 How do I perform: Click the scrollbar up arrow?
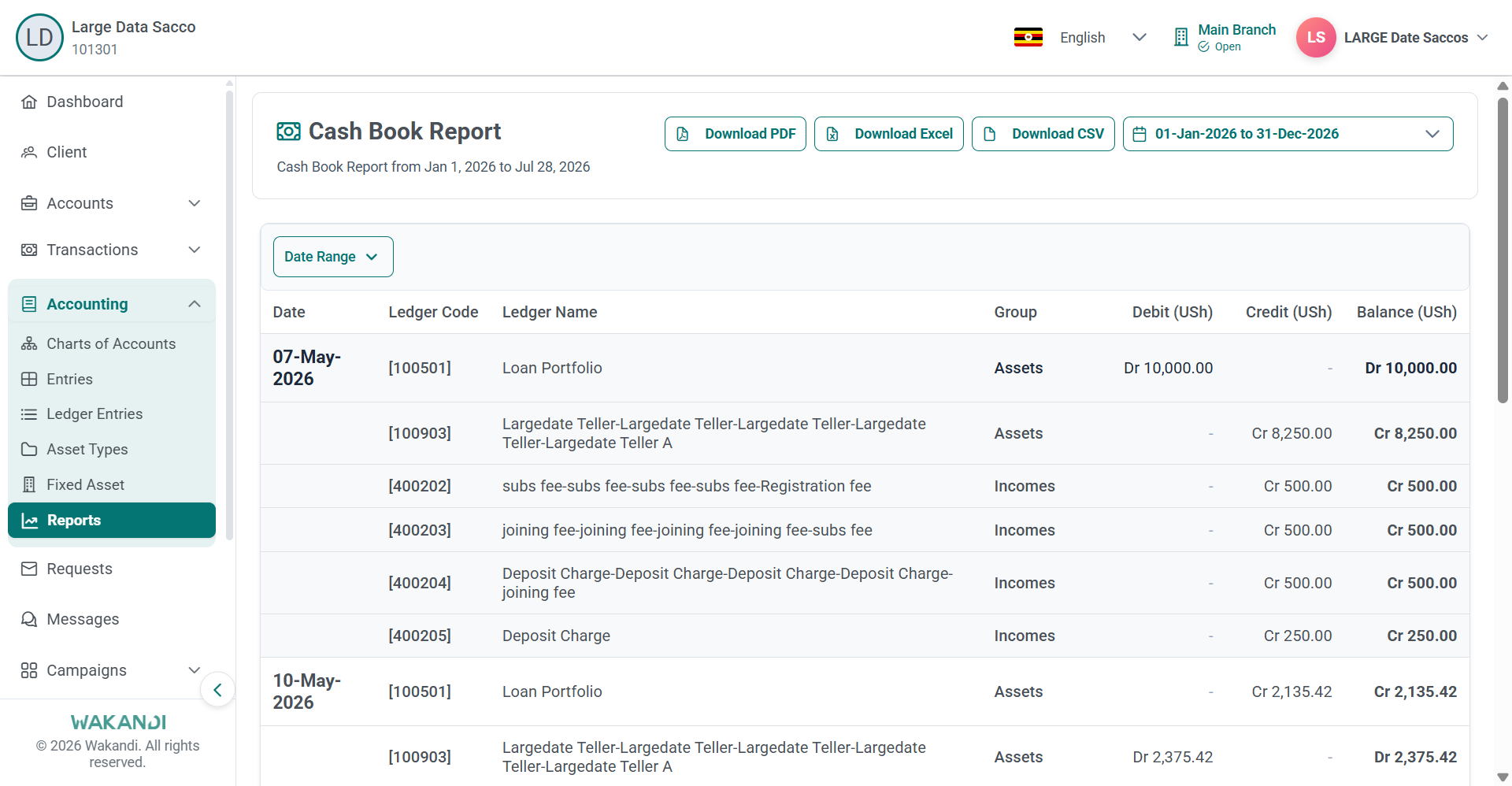1503,86
